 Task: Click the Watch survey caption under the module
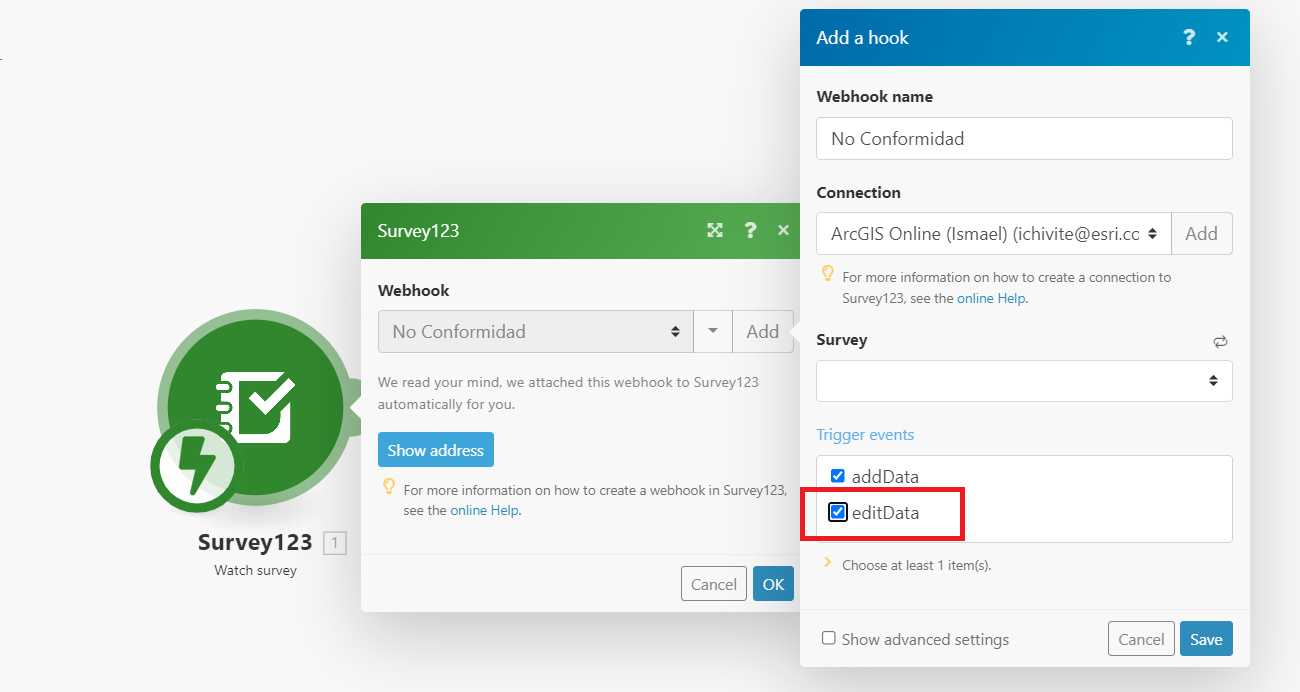(255, 570)
